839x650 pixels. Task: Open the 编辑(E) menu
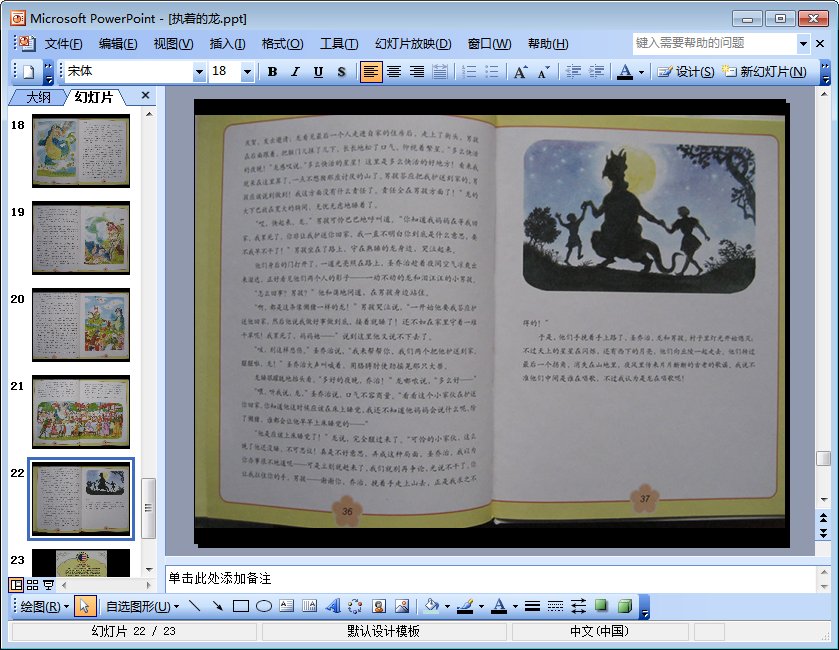118,44
